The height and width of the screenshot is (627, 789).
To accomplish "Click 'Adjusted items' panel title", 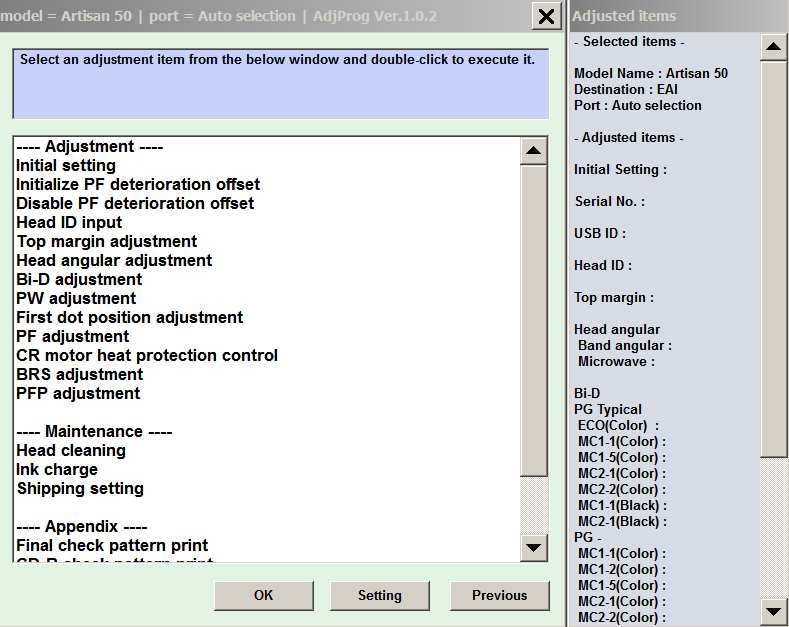I will tap(624, 16).
